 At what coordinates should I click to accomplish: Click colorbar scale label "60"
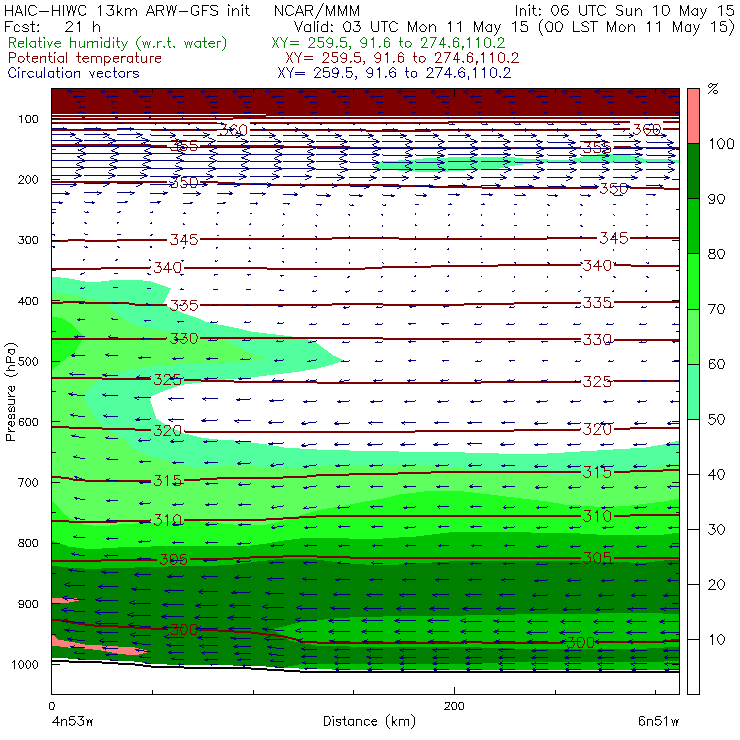pyautogui.click(x=716, y=364)
